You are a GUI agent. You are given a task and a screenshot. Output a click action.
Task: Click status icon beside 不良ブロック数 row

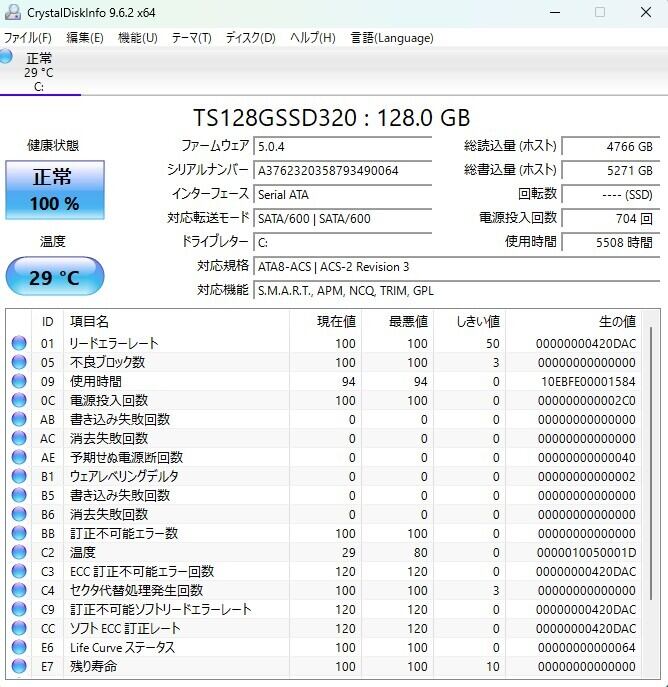point(19,363)
